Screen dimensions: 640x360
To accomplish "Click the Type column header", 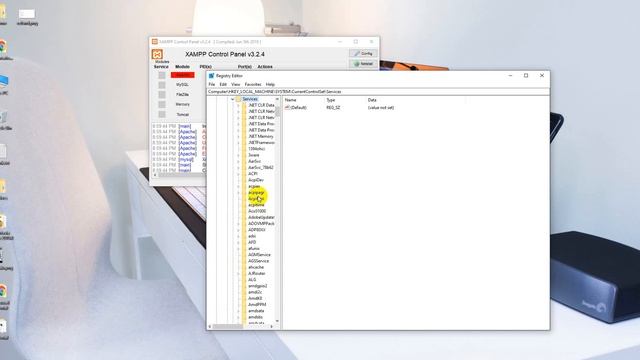I will pos(331,100).
